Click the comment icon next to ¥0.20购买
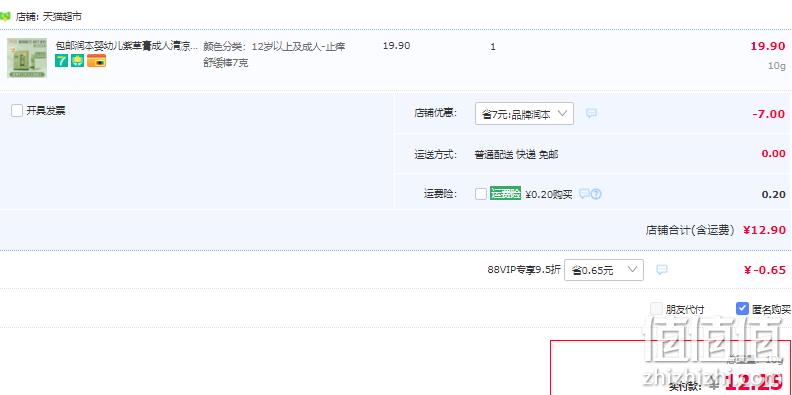This screenshot has width=792, height=395. pos(584,194)
